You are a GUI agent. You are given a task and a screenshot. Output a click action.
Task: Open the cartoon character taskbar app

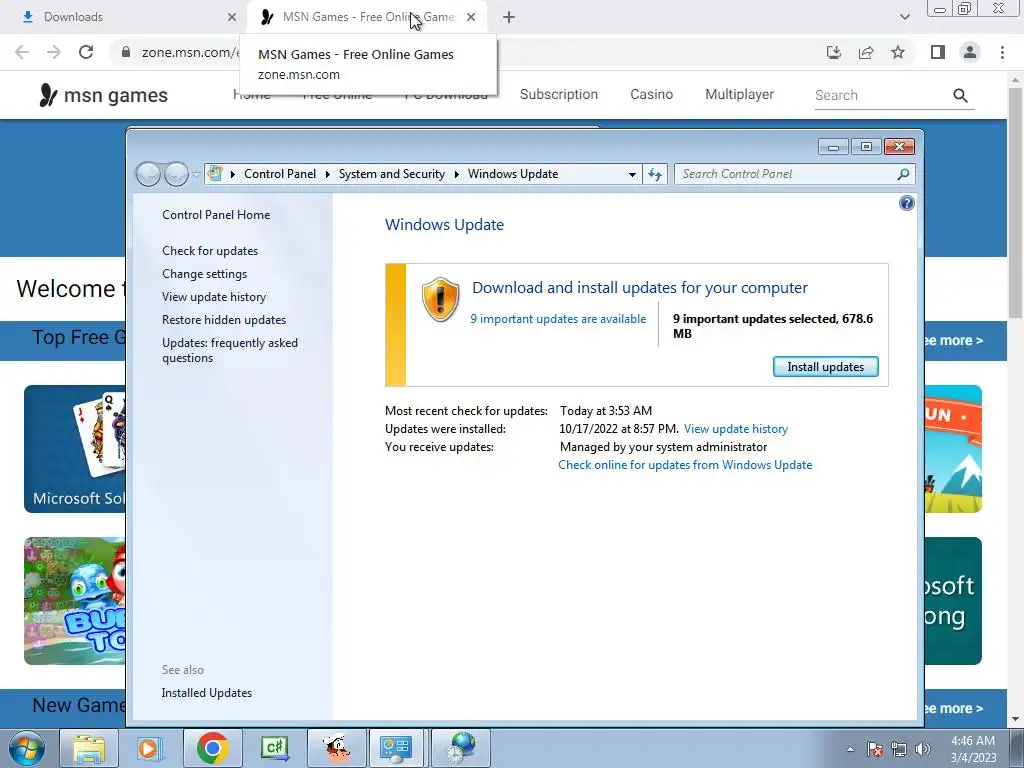click(x=337, y=749)
